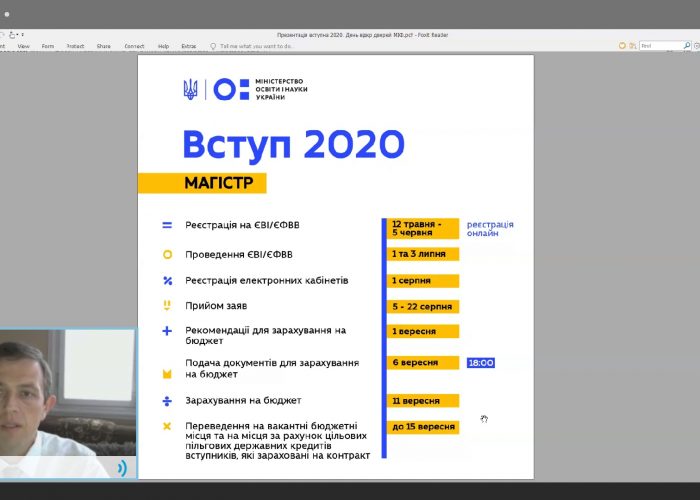Click the '1 та 3 липня' date box

423,254
